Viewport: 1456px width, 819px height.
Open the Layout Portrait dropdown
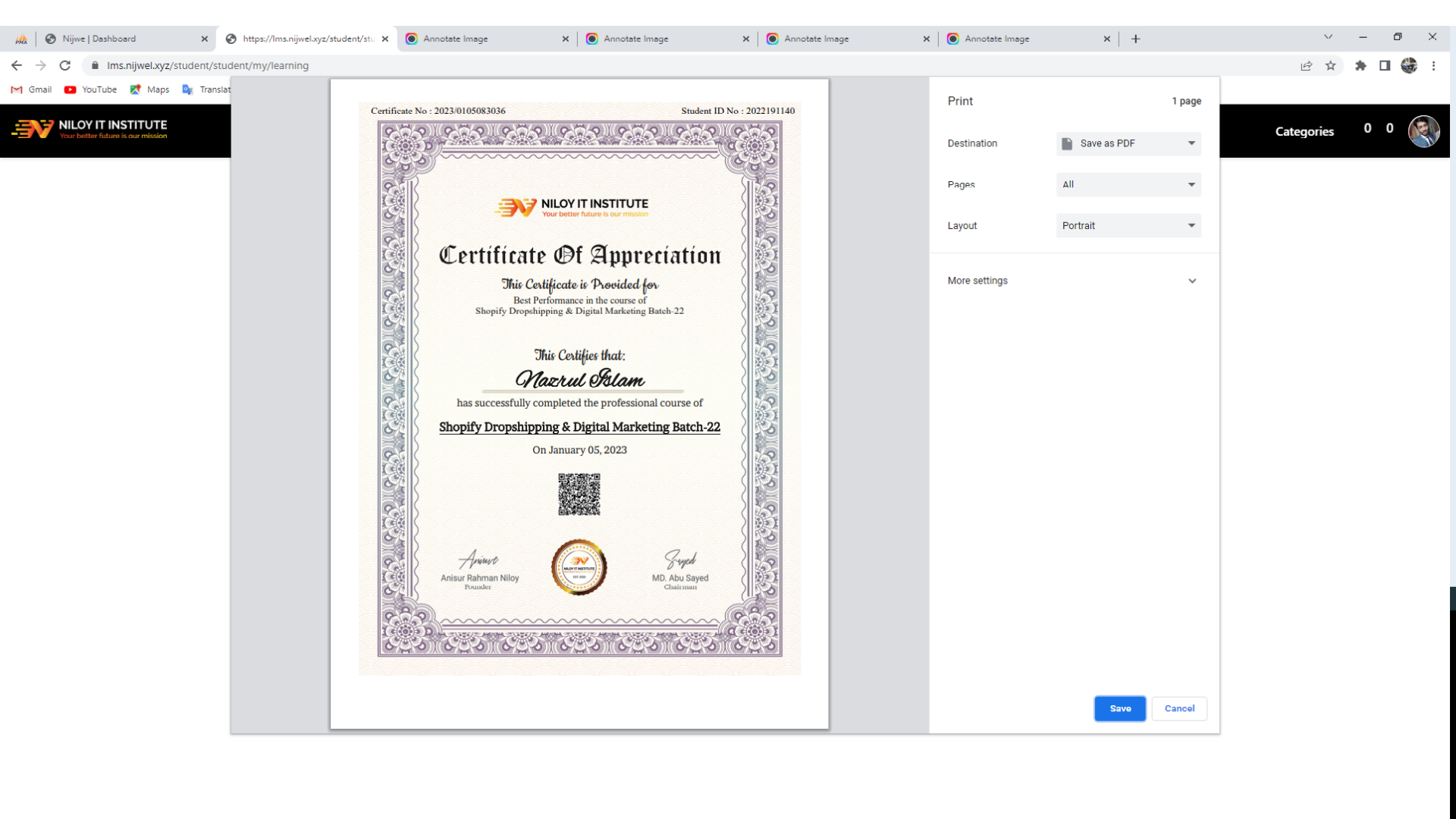click(1128, 226)
